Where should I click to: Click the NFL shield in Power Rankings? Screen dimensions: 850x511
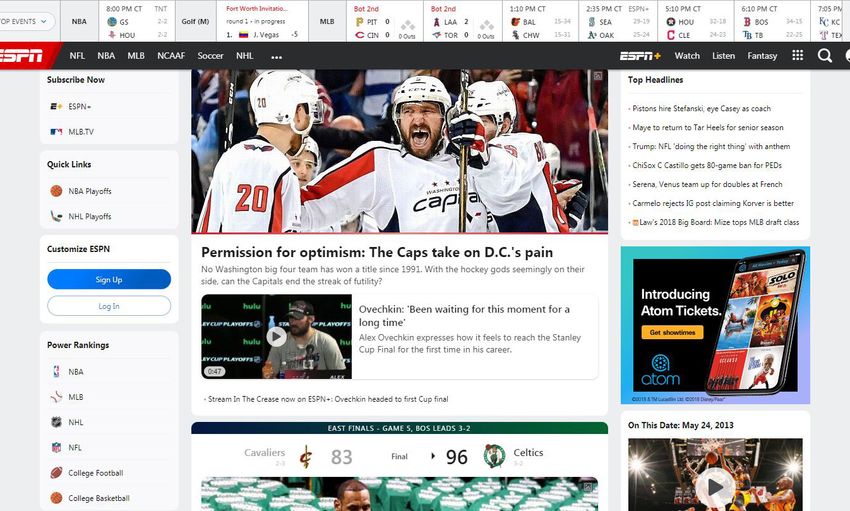pyautogui.click(x=56, y=448)
